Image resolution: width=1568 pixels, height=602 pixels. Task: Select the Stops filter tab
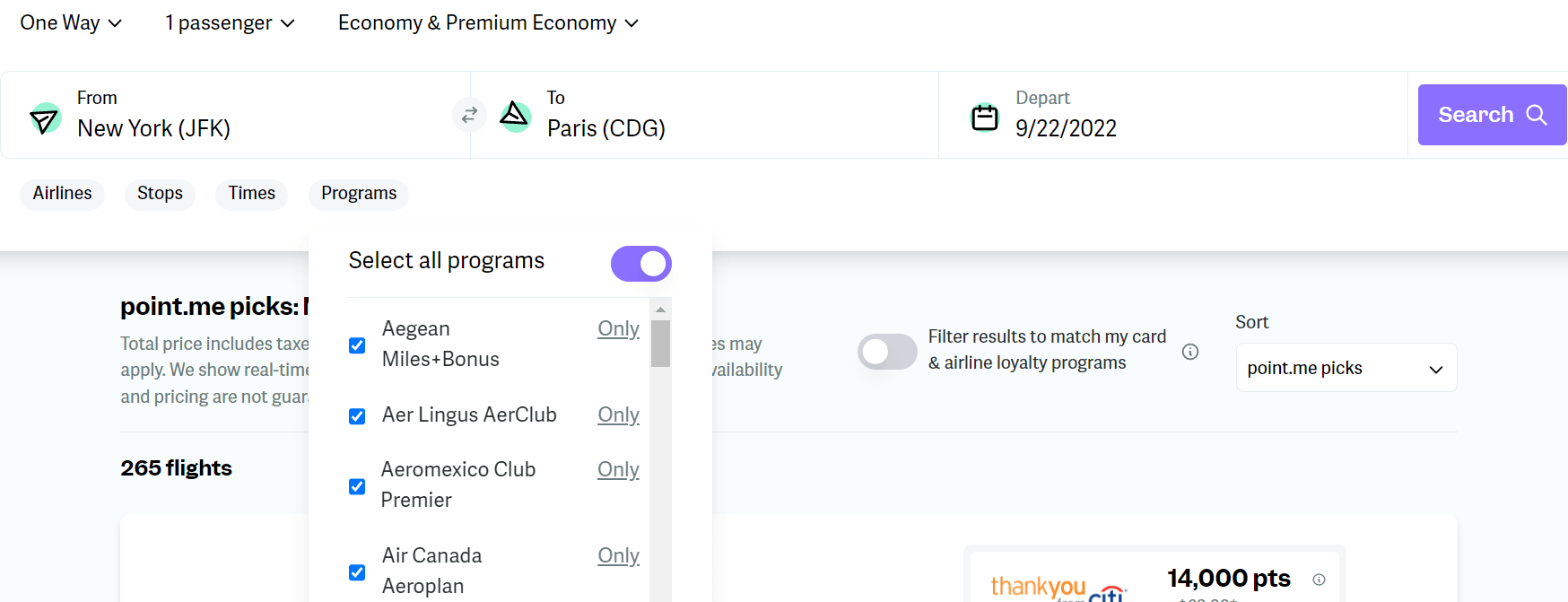(x=160, y=194)
